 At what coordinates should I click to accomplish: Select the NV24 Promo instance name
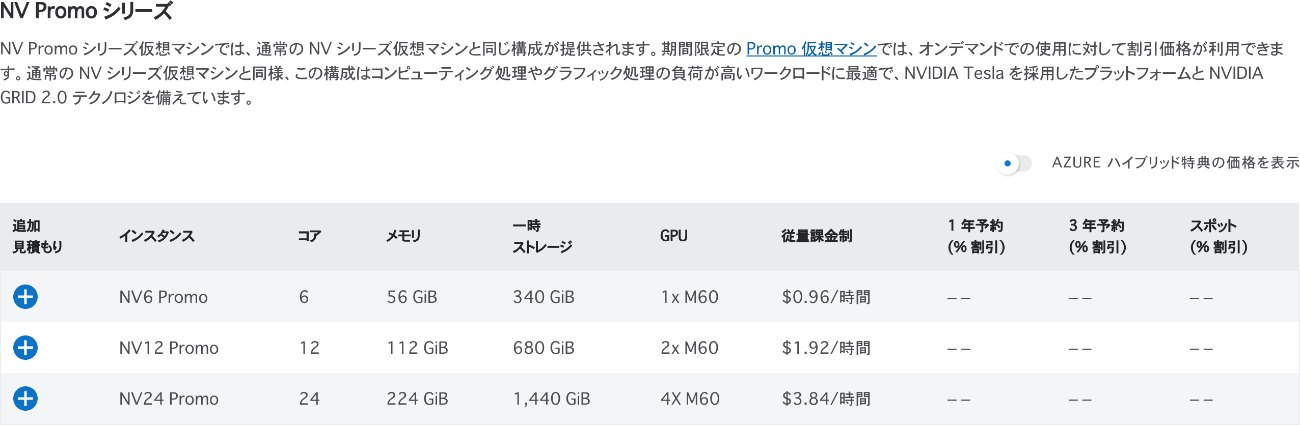coord(168,399)
